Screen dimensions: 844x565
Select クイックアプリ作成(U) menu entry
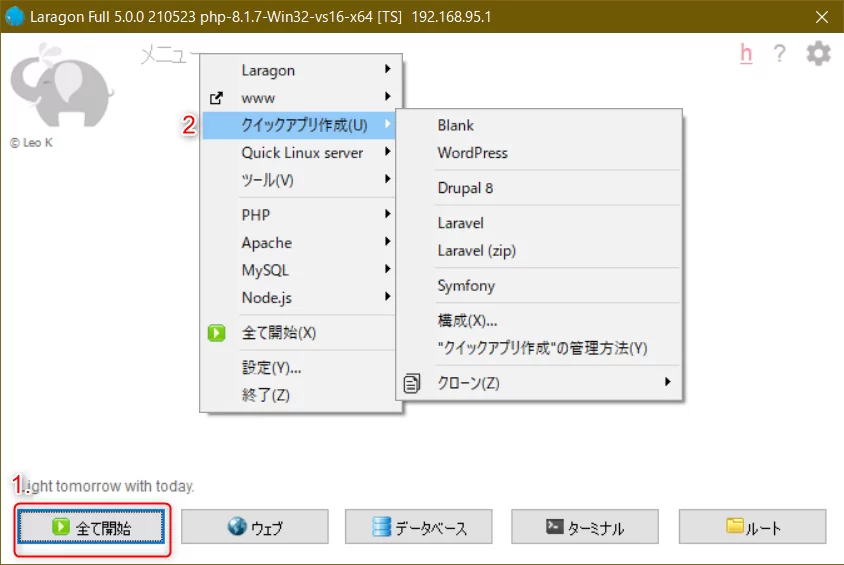[x=299, y=125]
